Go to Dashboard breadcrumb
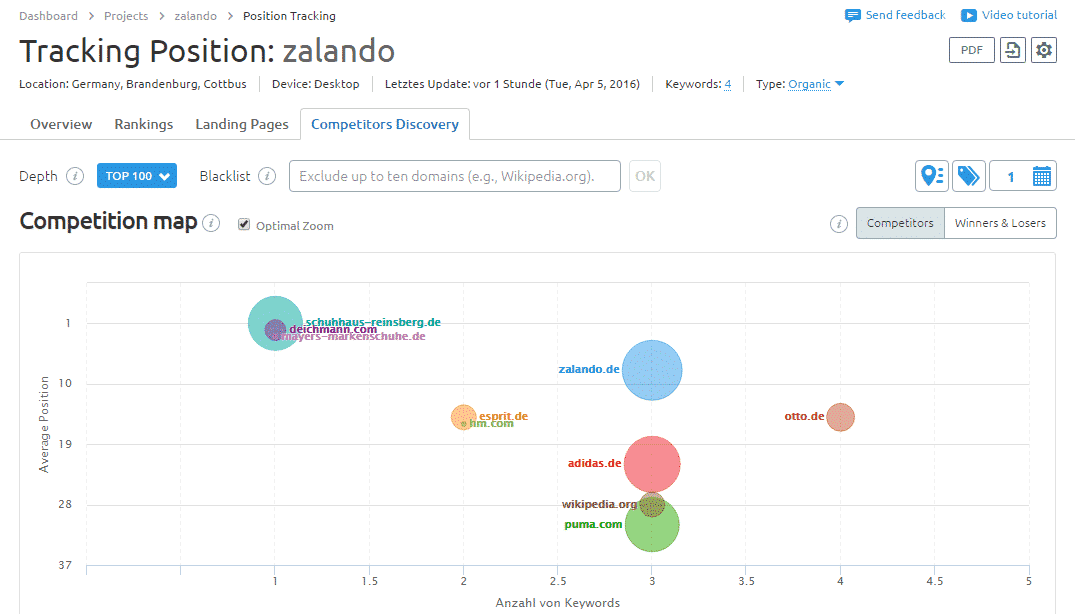This screenshot has width=1075, height=614. coord(48,16)
